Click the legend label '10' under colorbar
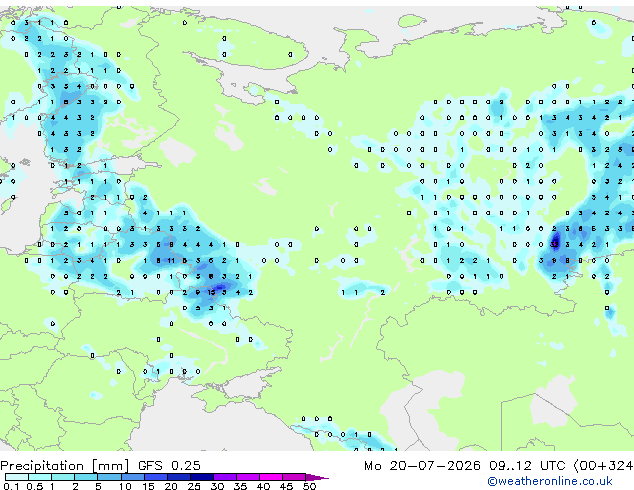The width and height of the screenshot is (634, 490). pyautogui.click(x=125, y=486)
